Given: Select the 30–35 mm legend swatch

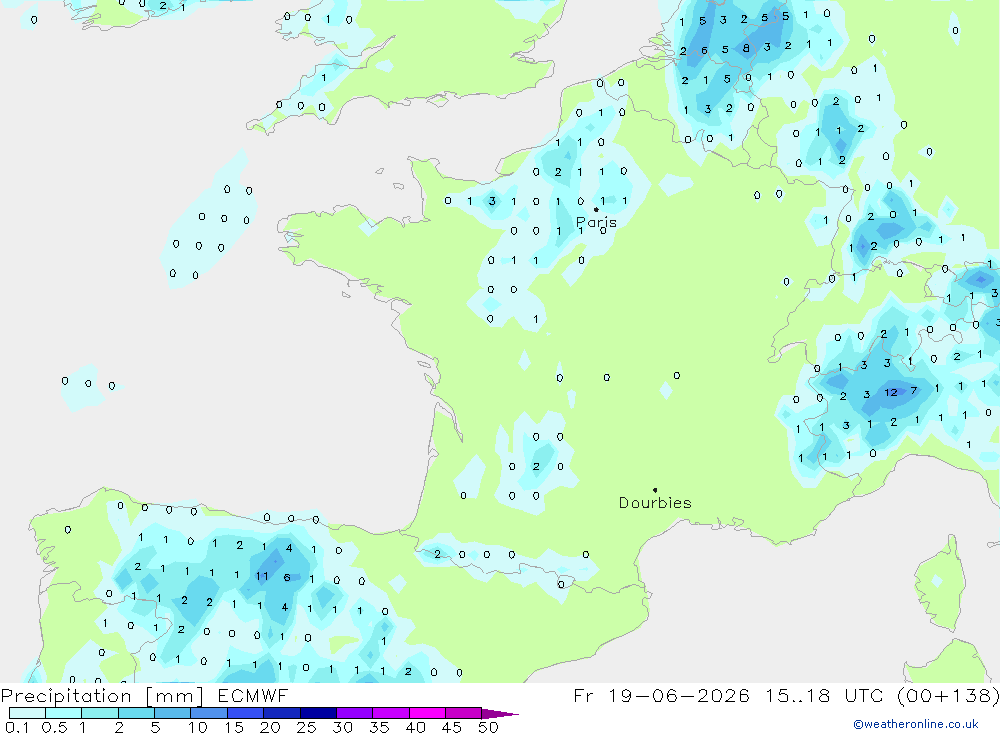Looking at the screenshot, I should (355, 713).
